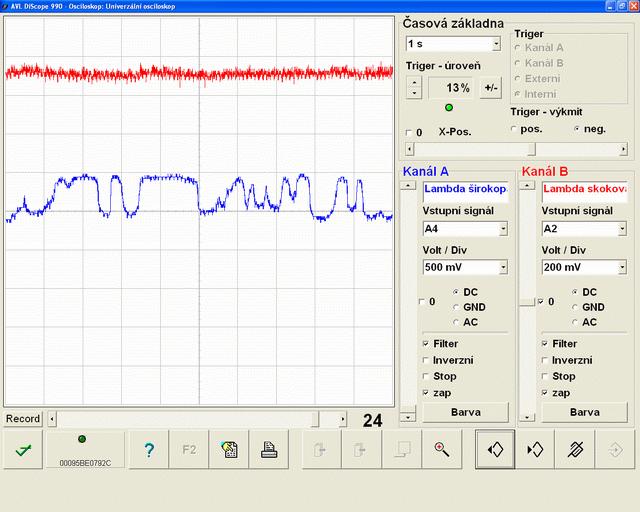Click the notepad report icon beside F2
This screenshot has height=512, width=640.
[229, 450]
